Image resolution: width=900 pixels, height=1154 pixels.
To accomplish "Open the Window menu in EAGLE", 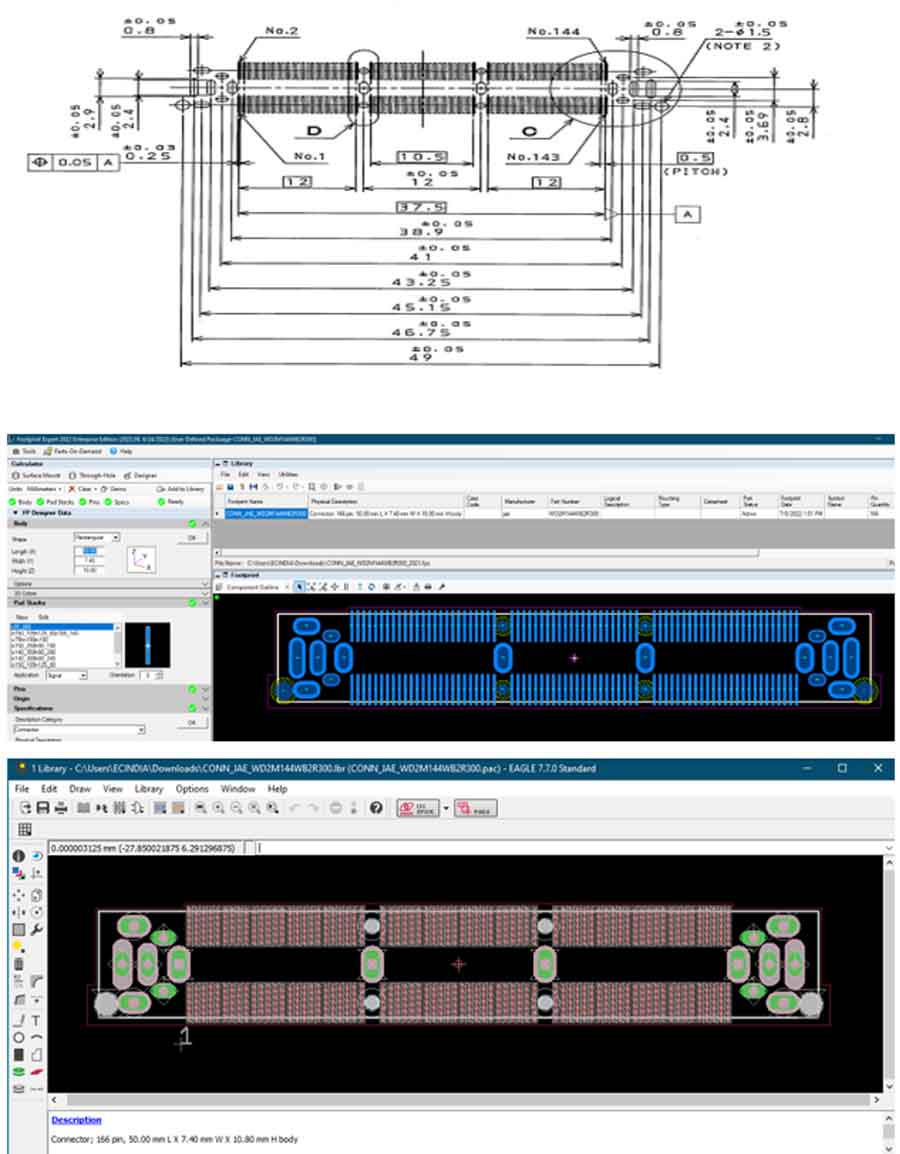I will point(238,788).
